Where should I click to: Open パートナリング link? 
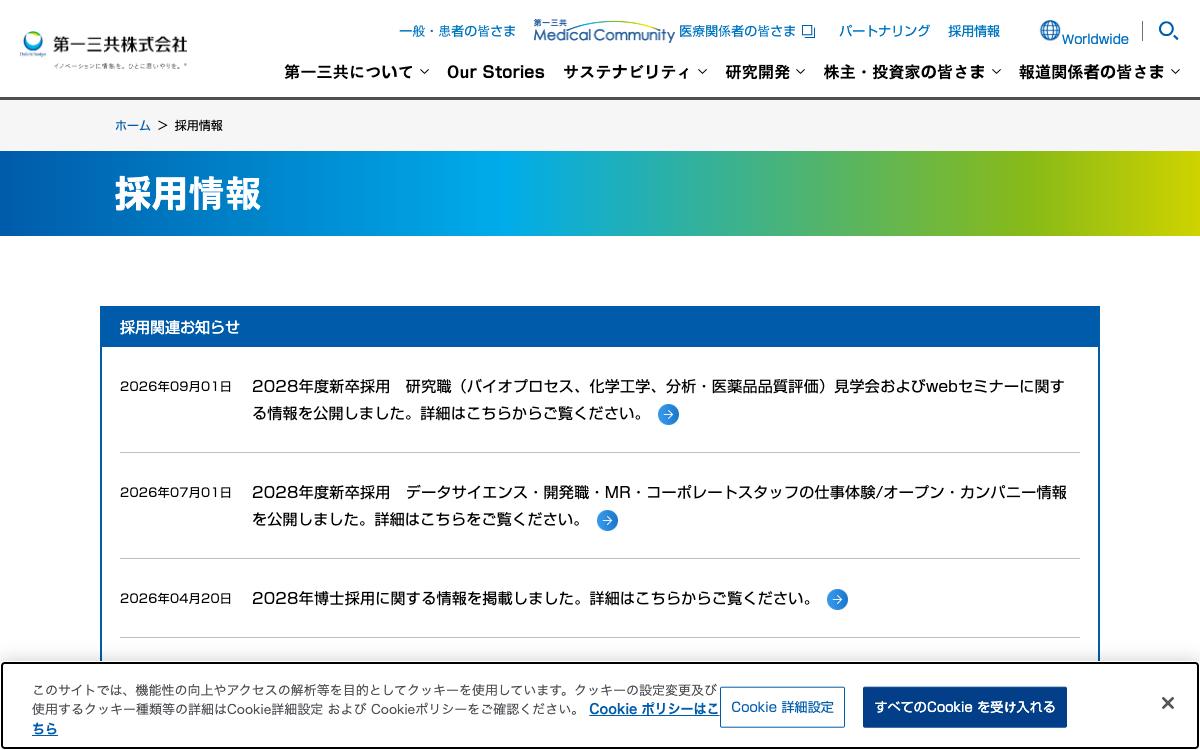coord(884,31)
